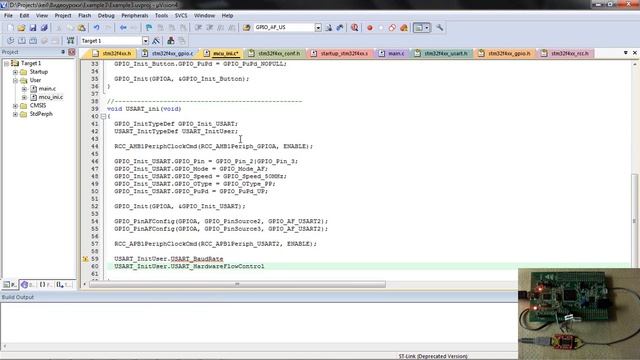Open the Project menu

click(x=63, y=16)
